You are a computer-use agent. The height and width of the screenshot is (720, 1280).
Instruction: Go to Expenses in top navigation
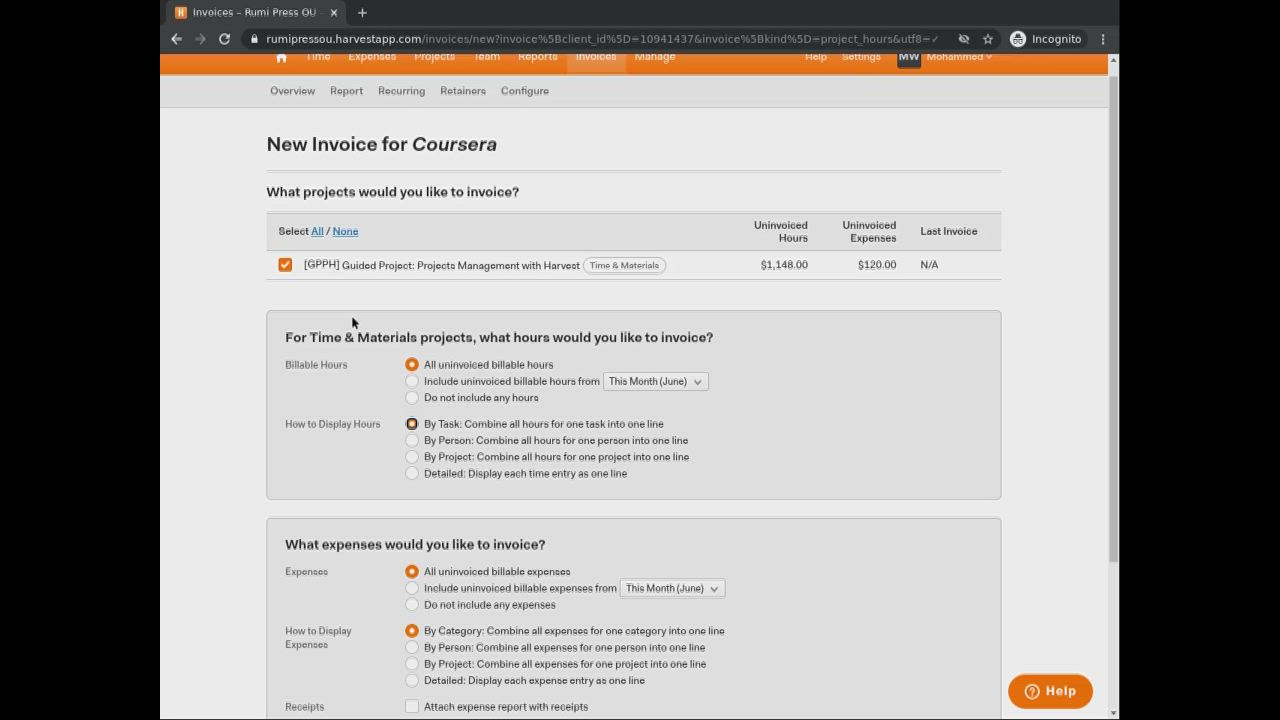pos(372,57)
